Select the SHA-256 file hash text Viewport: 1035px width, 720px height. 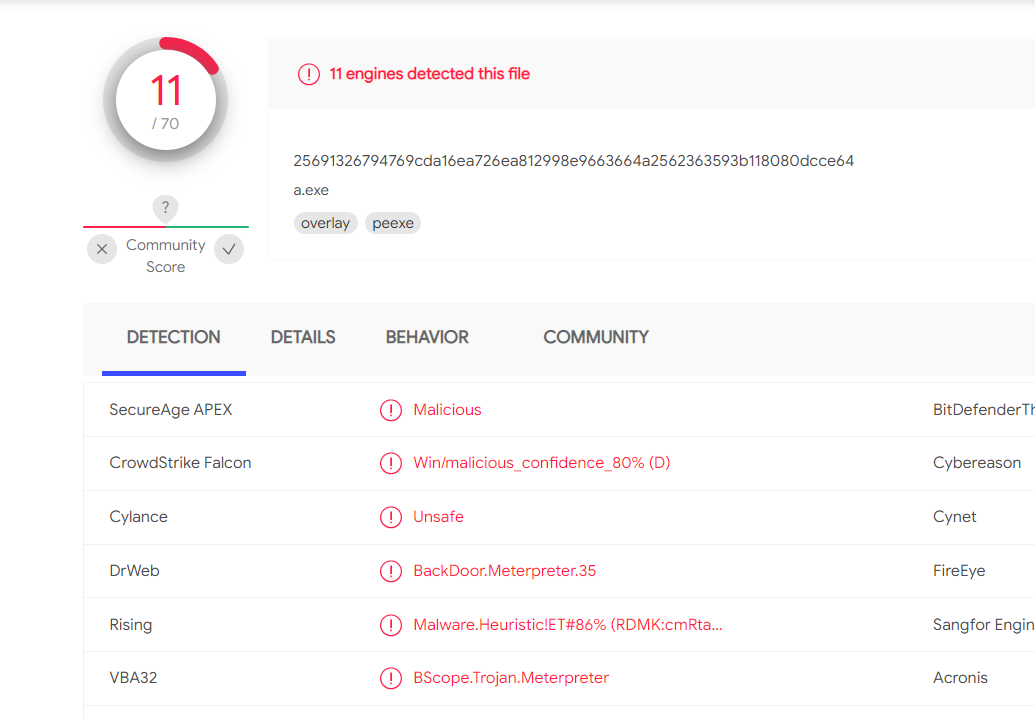click(574, 161)
